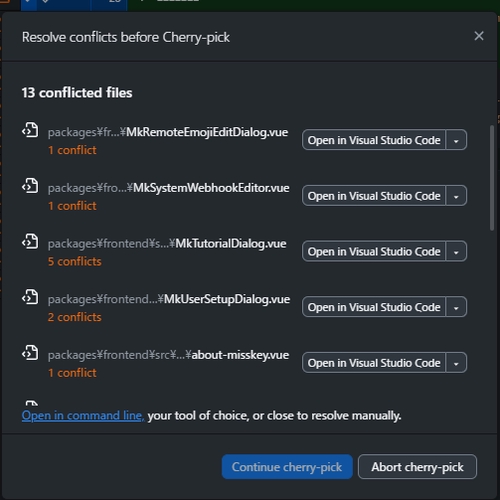500x500 pixels.
Task: Open MkTutorialDialog.vue in Visual Studio Code
Action: (x=374, y=251)
